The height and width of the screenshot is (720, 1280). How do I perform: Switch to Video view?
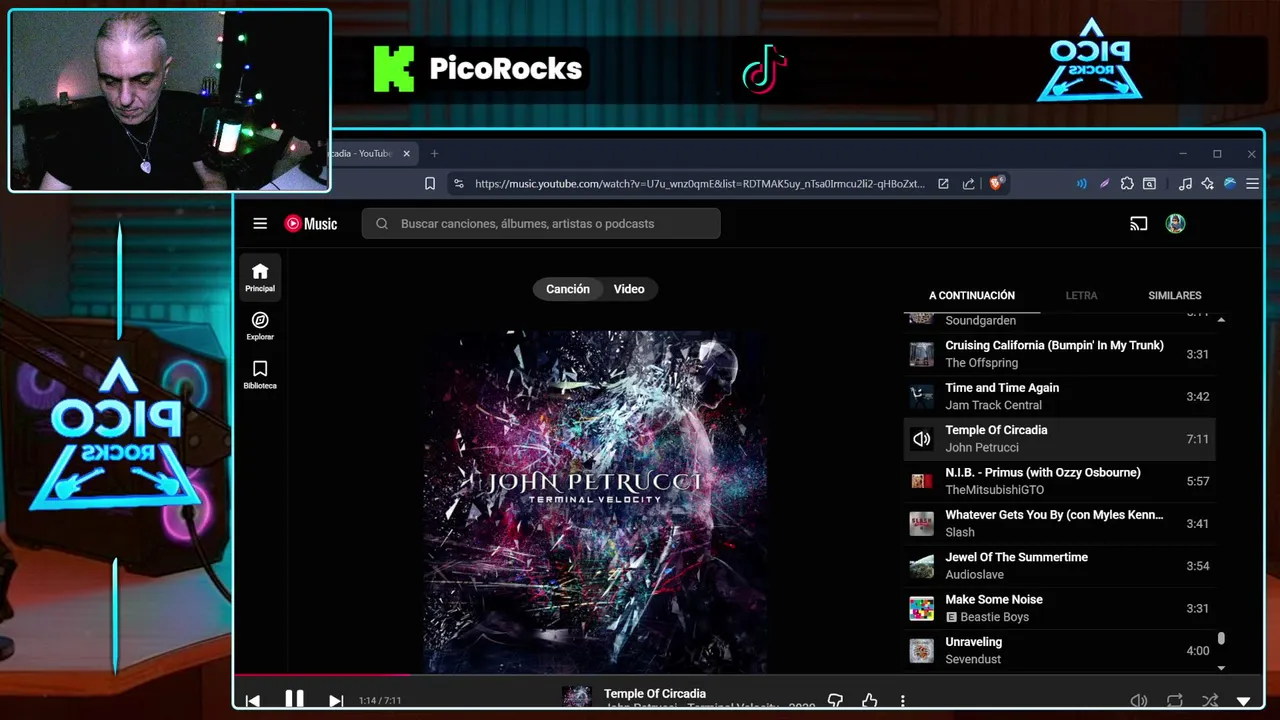(x=629, y=289)
